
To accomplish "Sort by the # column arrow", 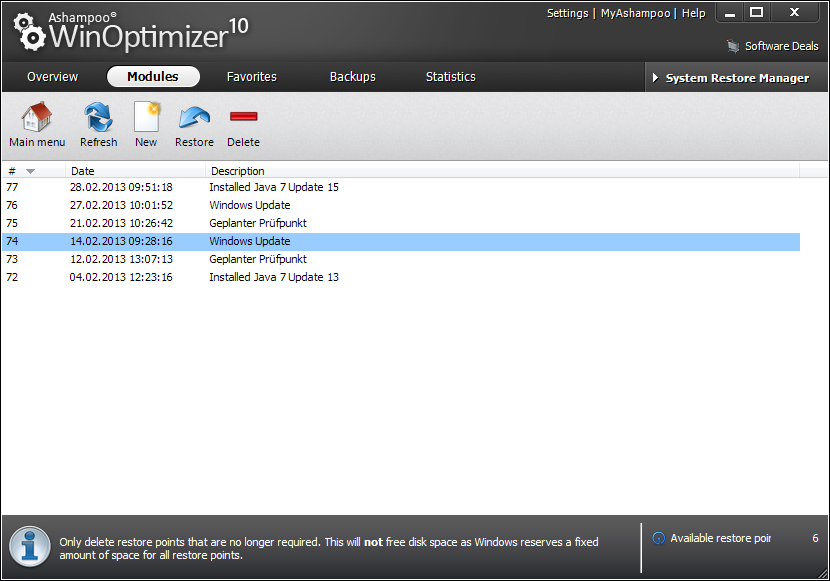I will click(30, 171).
